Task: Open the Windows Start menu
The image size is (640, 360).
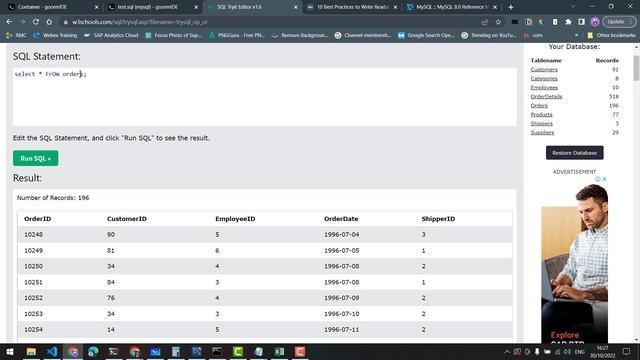Action: [x=10, y=351]
